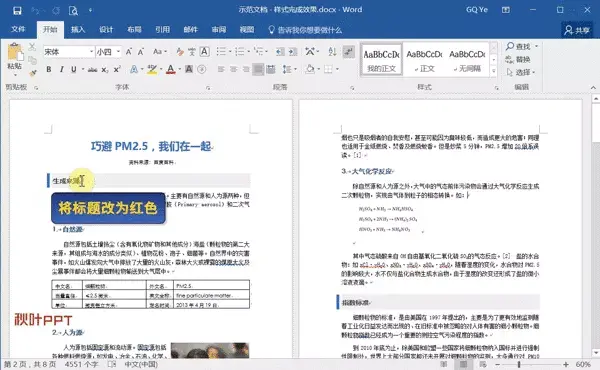Viewport: 600px width, 370px height.
Task: Click the Shrink Font icon
Action: click(141, 52)
